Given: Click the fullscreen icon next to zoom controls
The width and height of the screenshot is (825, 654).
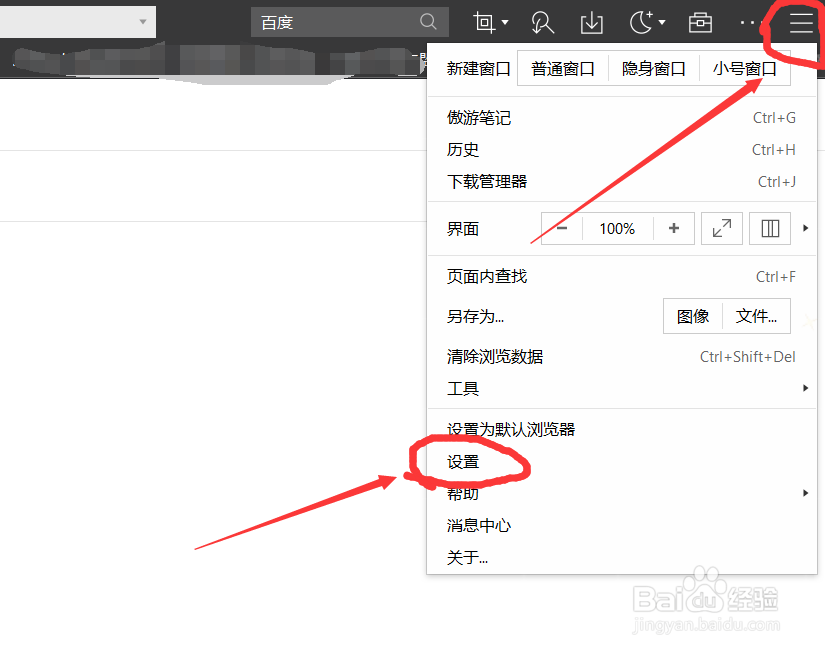Looking at the screenshot, I should 722,228.
